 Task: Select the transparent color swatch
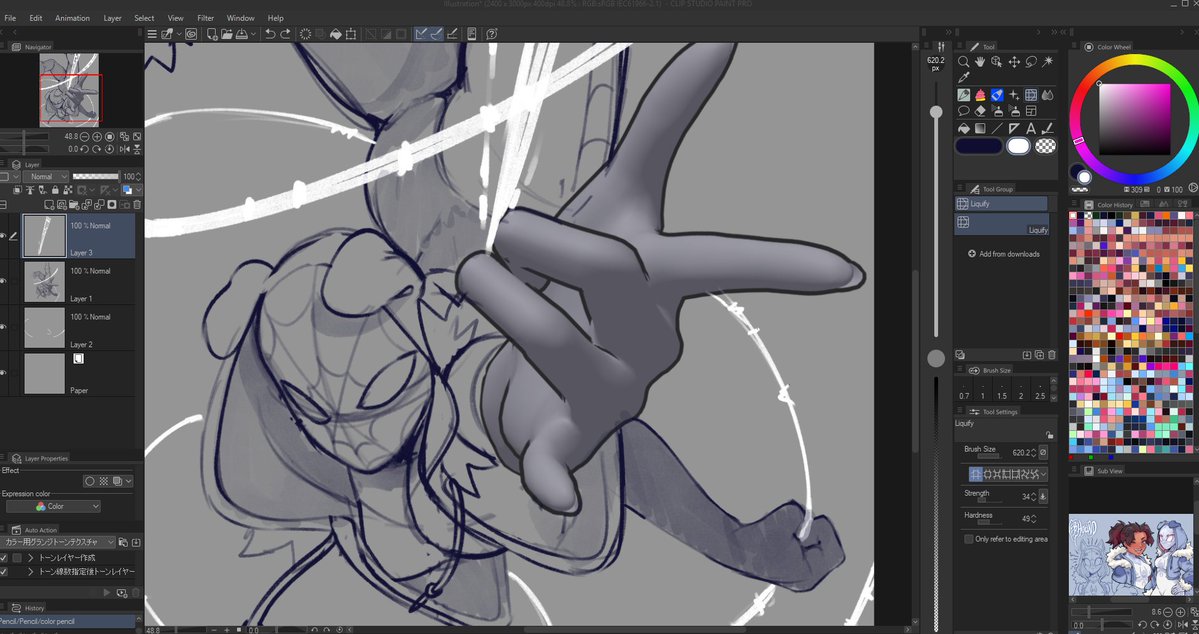point(1045,146)
